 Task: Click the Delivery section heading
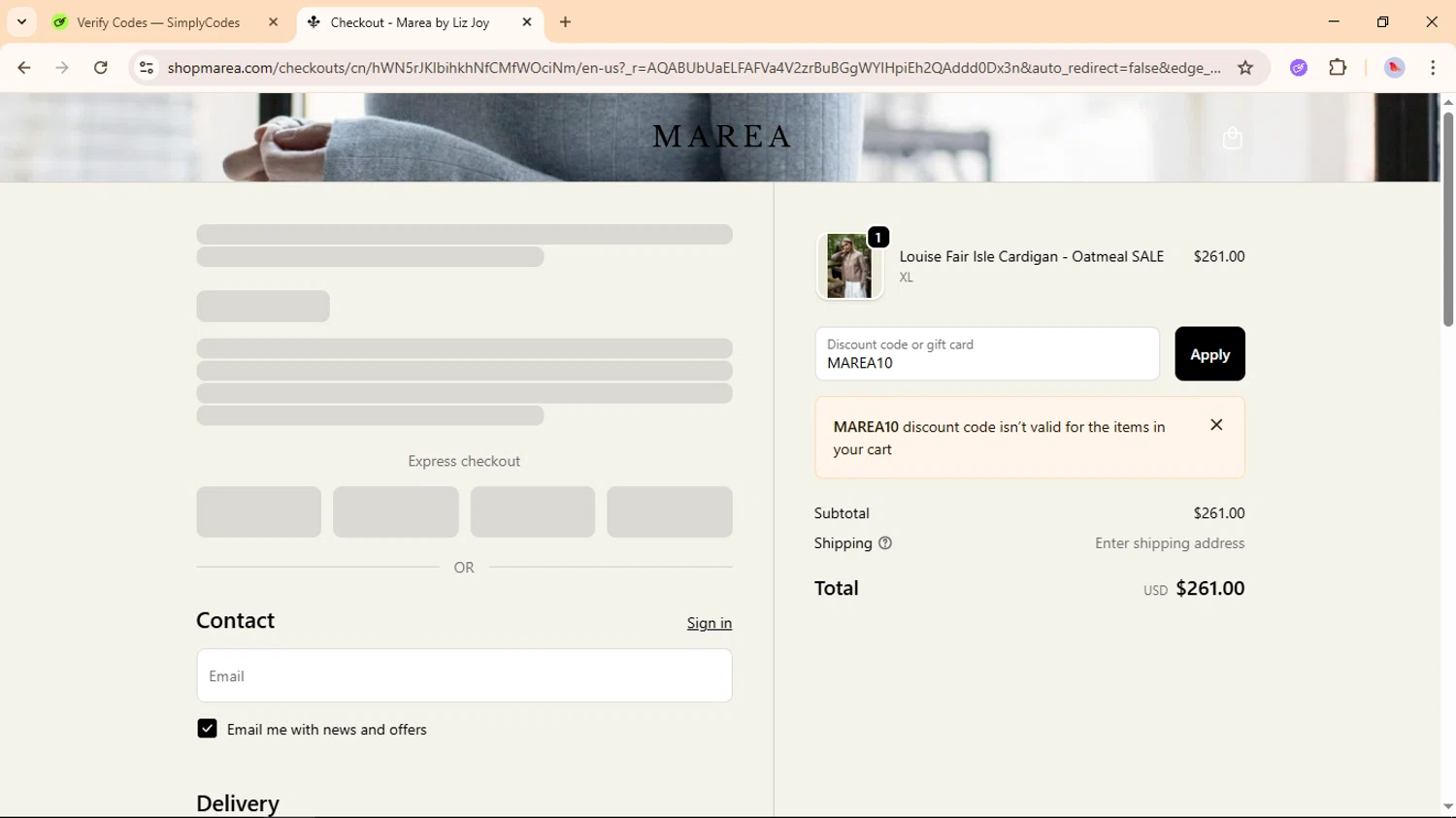[238, 803]
